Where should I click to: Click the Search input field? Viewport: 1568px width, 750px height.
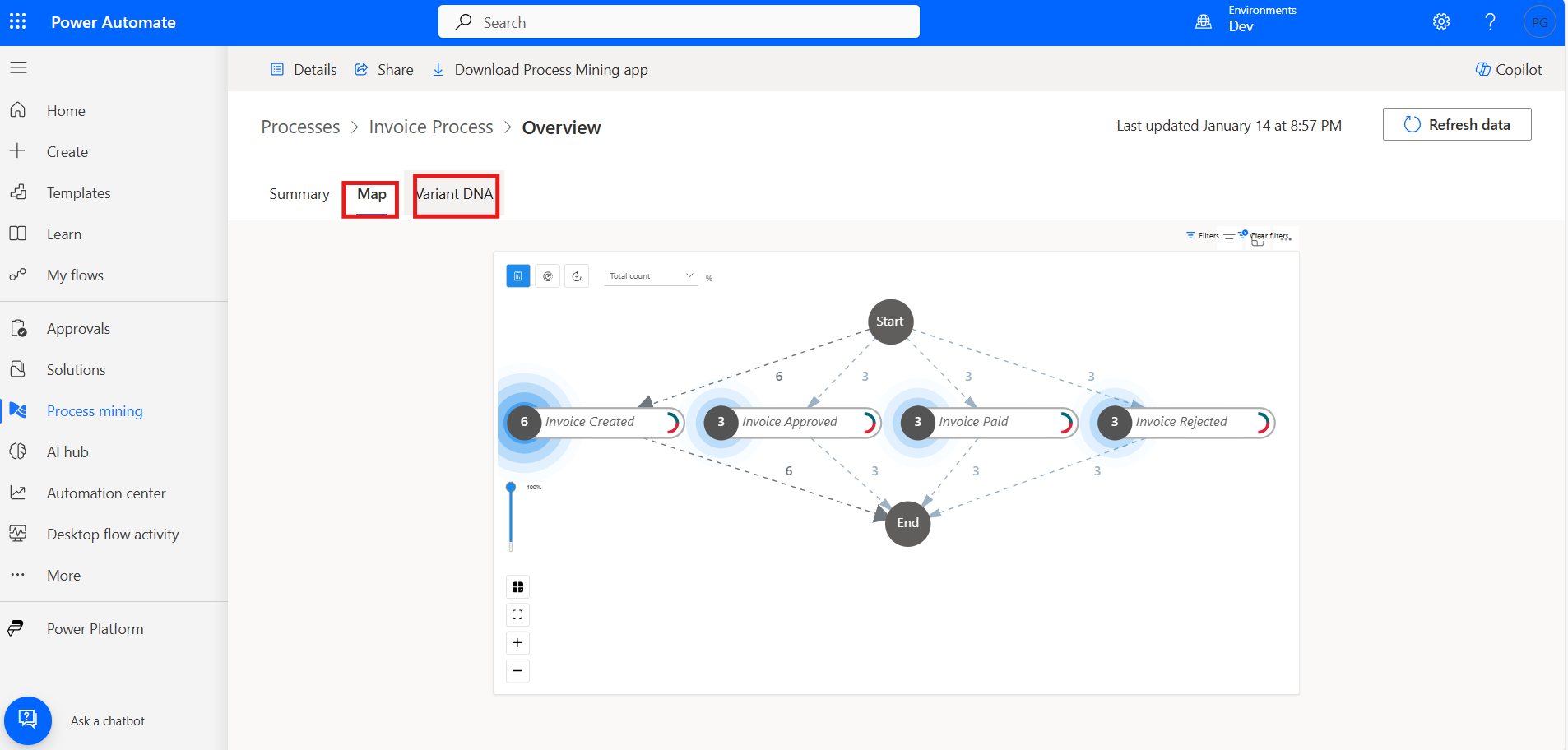(x=679, y=22)
